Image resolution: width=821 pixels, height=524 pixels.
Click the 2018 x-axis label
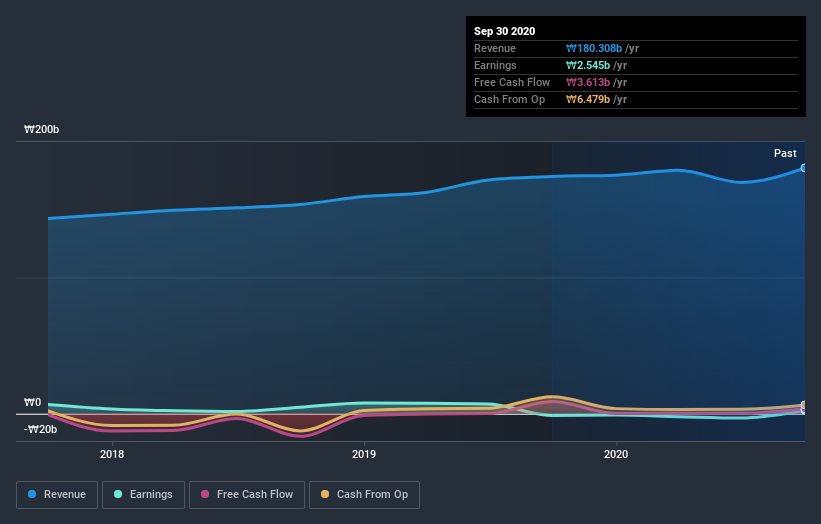112,454
